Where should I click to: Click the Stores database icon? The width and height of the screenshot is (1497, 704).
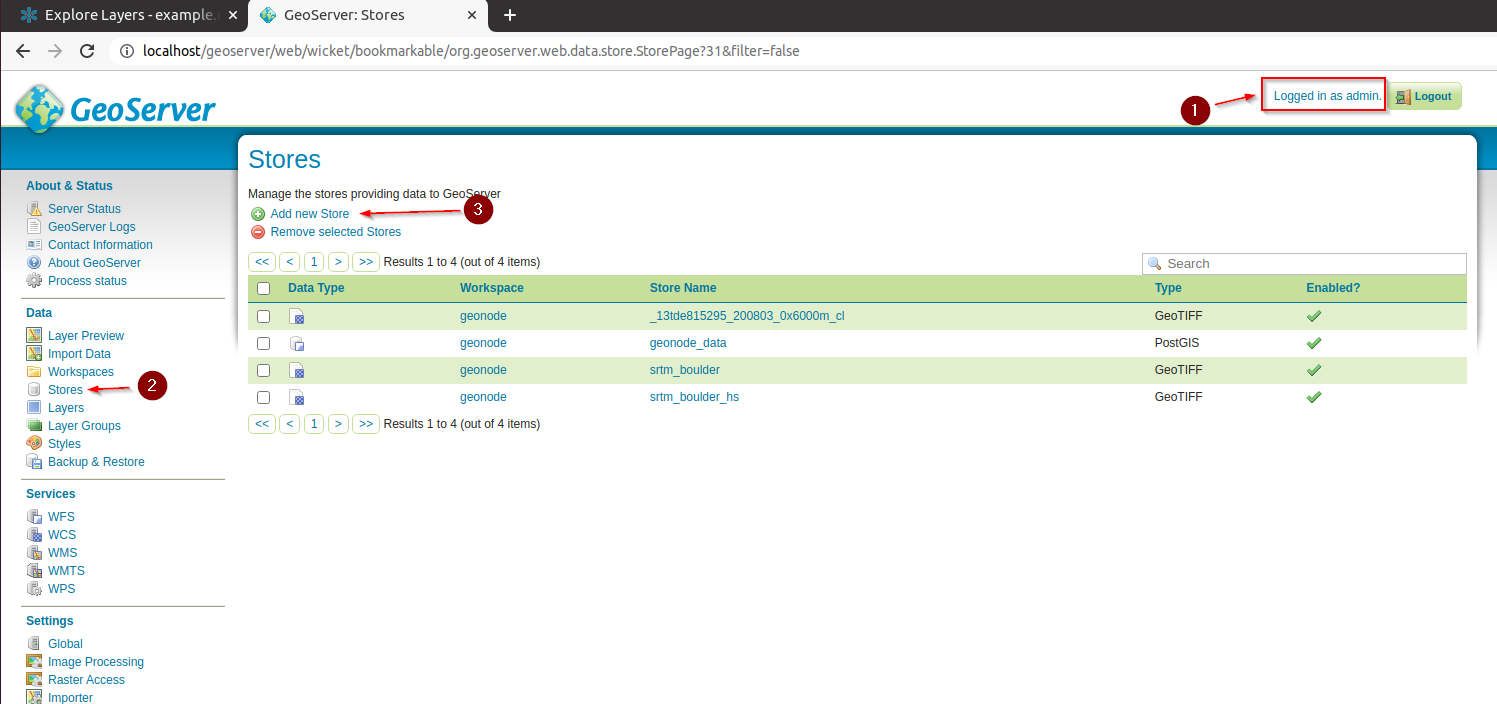coord(34,390)
